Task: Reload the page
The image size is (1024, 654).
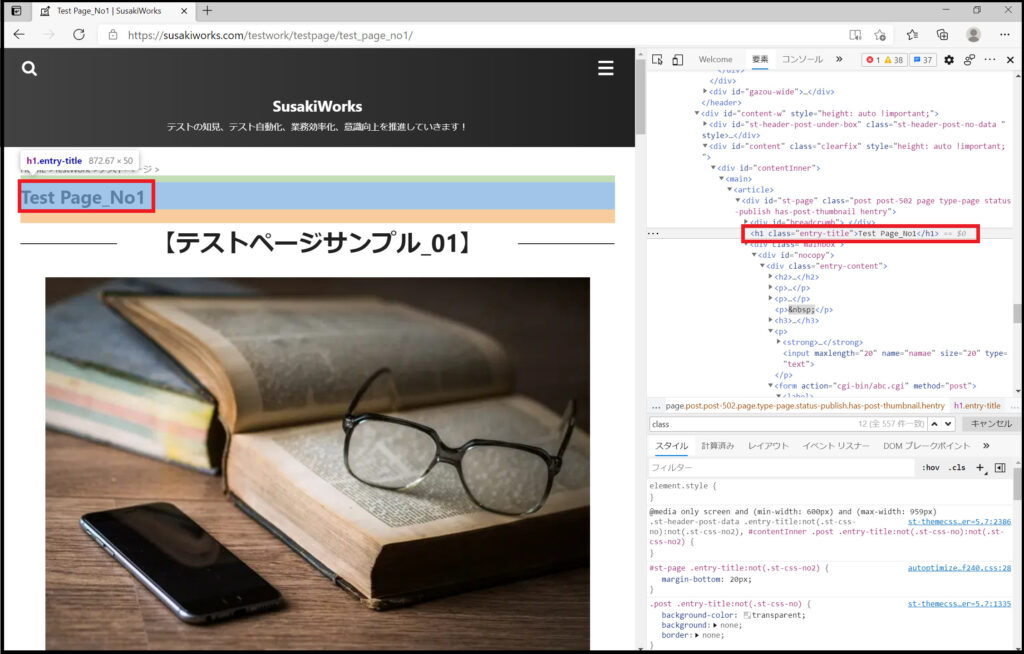Action: click(x=79, y=35)
